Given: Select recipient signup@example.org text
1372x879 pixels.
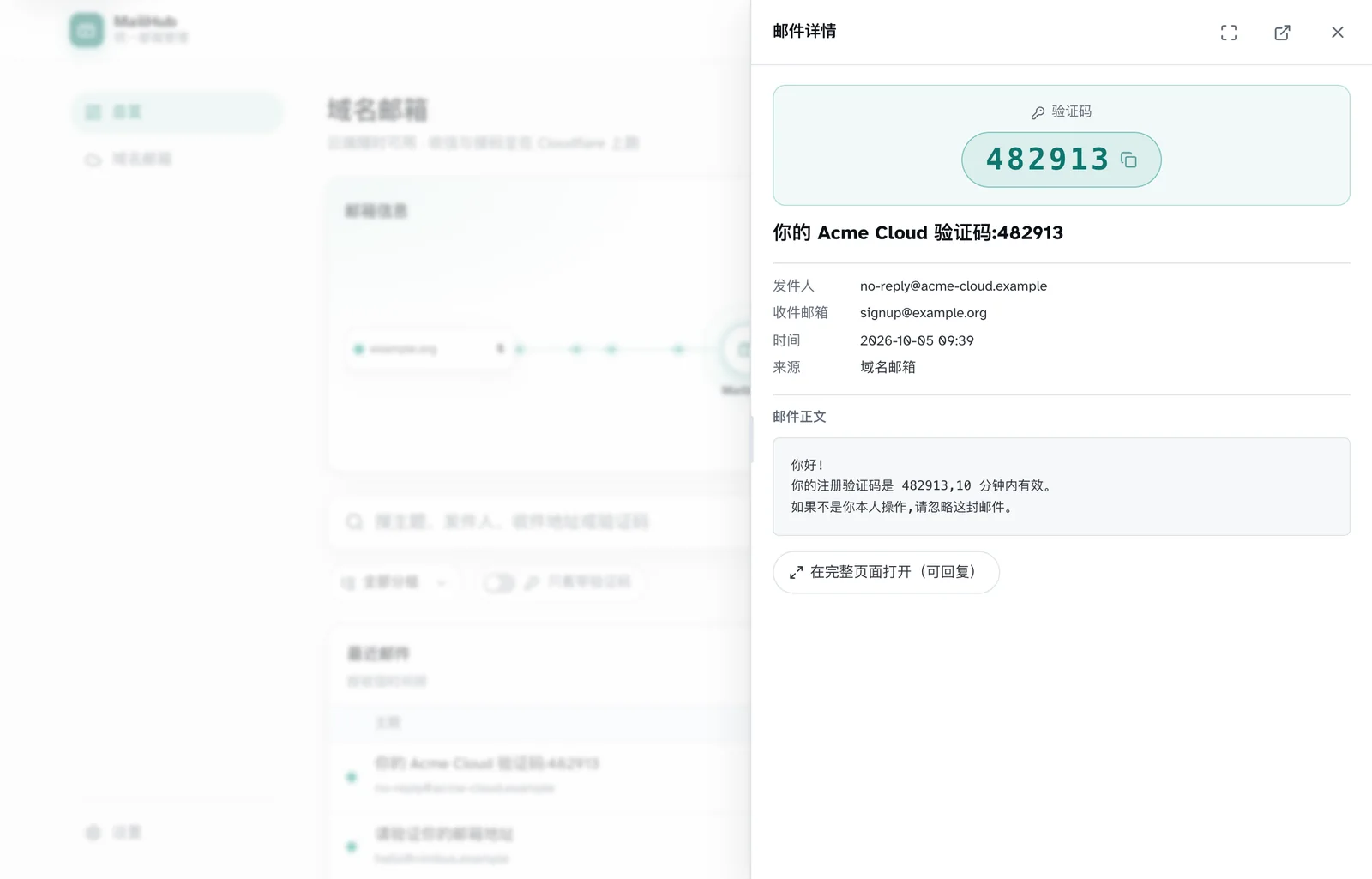Looking at the screenshot, I should coord(924,313).
